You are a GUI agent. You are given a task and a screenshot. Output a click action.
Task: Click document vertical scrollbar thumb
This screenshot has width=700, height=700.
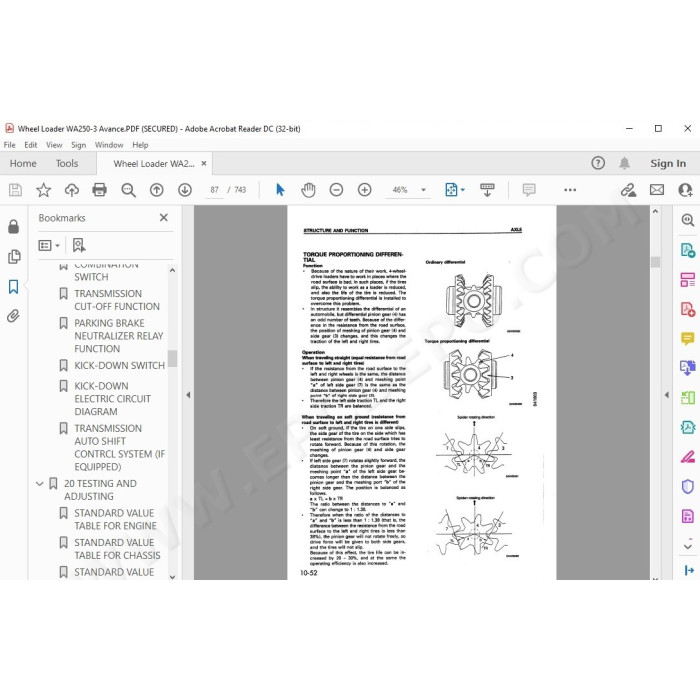pos(655,262)
